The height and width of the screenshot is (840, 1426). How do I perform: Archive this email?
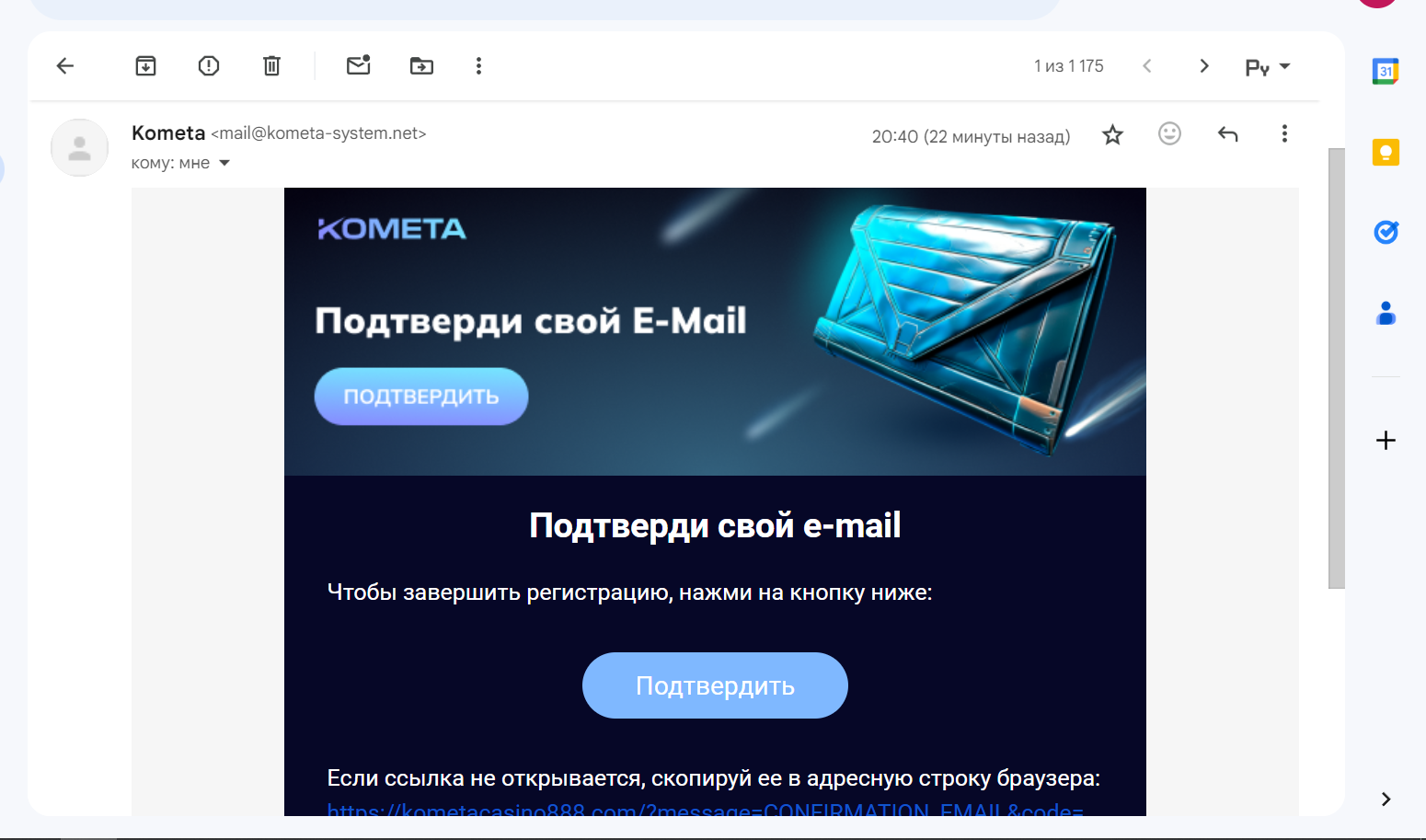[145, 65]
